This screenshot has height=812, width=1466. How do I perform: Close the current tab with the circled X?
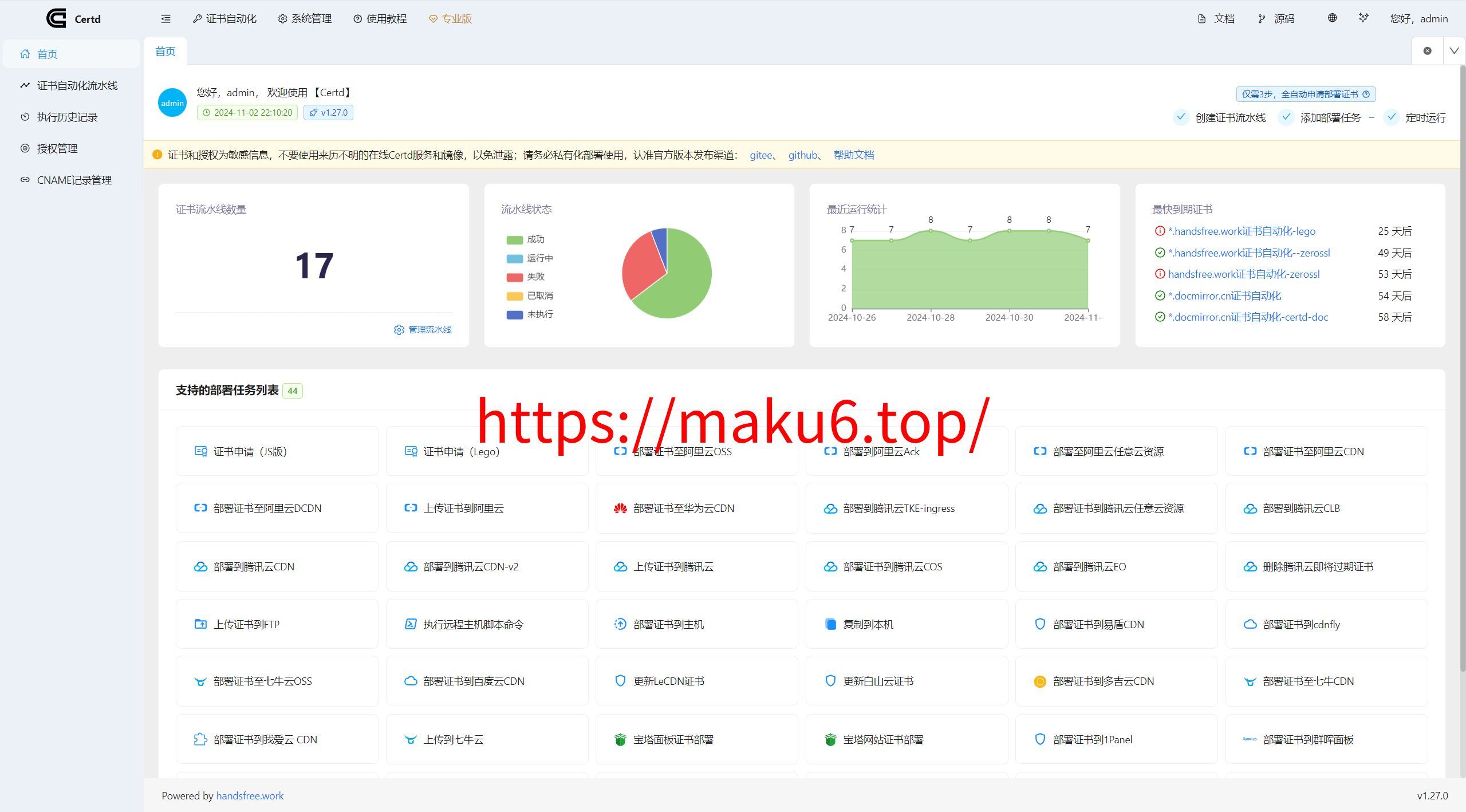(1427, 51)
